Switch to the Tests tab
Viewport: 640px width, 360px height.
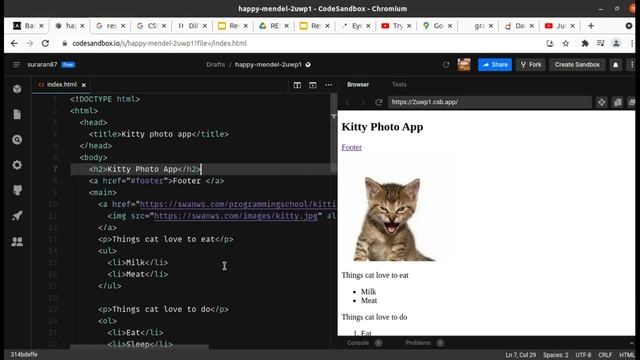click(x=399, y=84)
